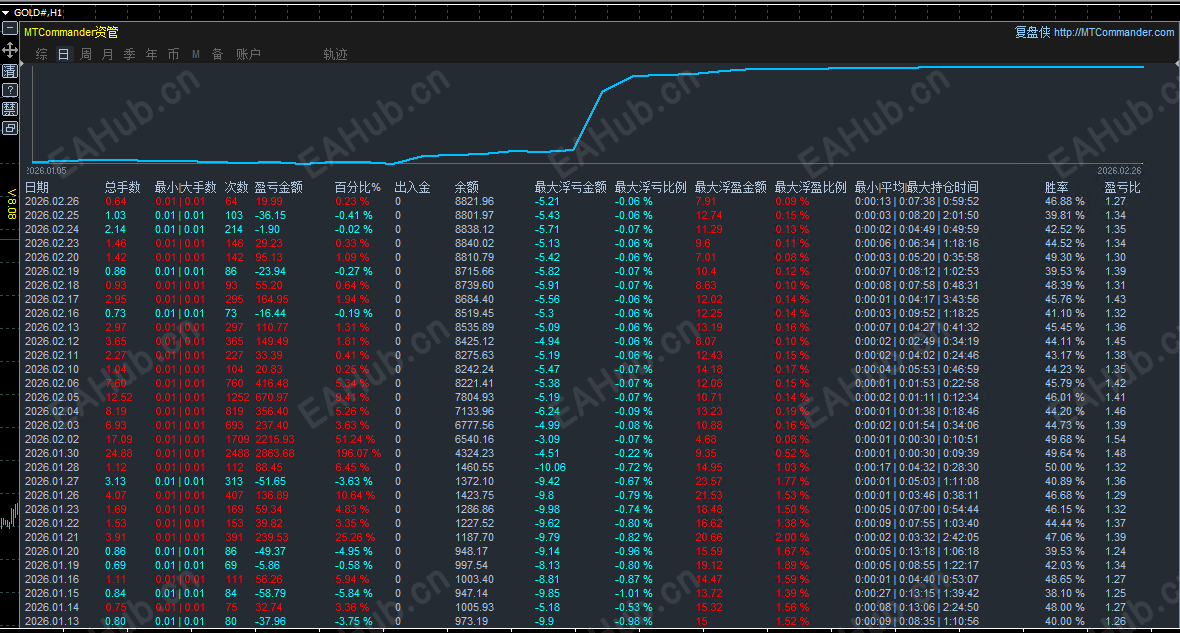Click the 盈亏金额 column header
The image size is (1180, 633).
(x=278, y=187)
